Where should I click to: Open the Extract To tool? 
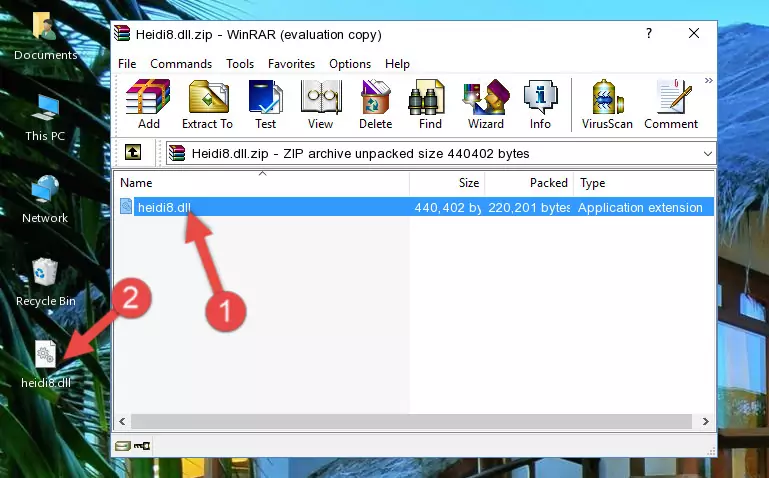[x=207, y=104]
